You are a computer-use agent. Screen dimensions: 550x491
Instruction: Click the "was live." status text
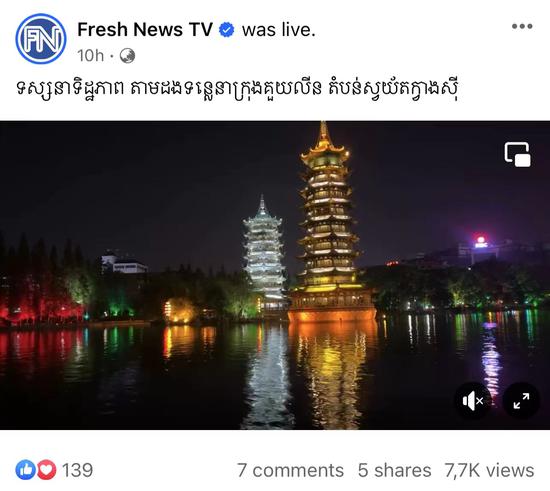pos(279,30)
